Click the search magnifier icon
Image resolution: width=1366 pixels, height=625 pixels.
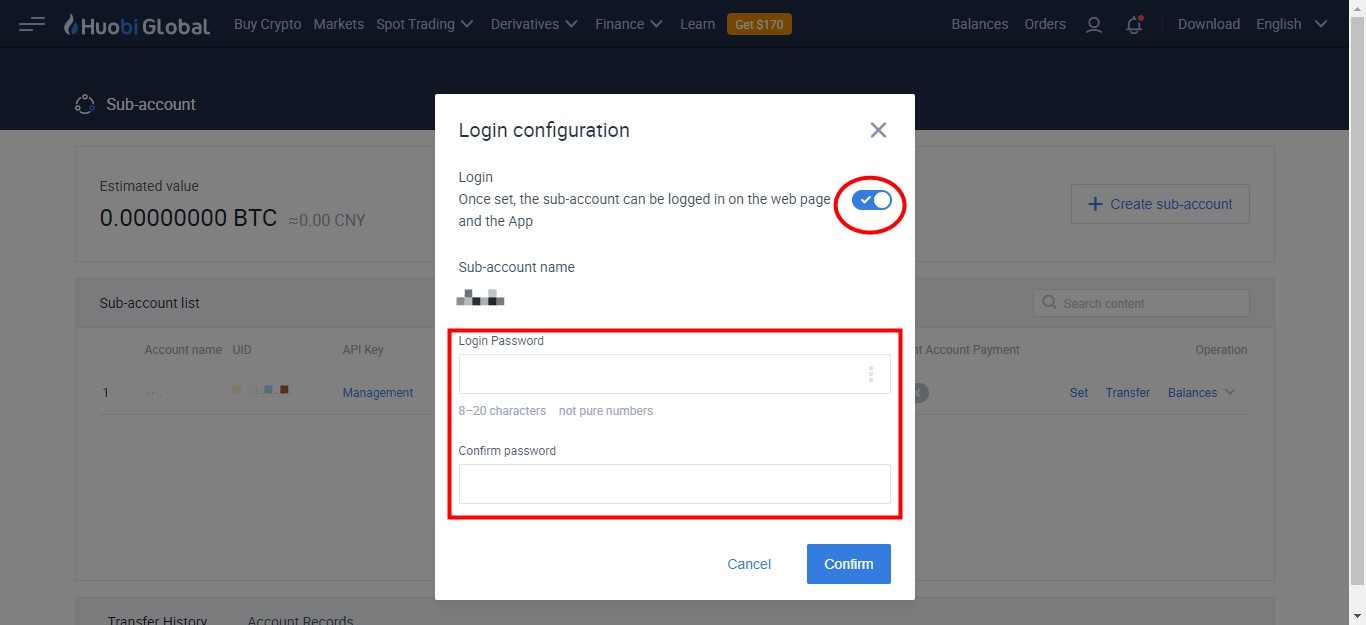click(x=1049, y=302)
